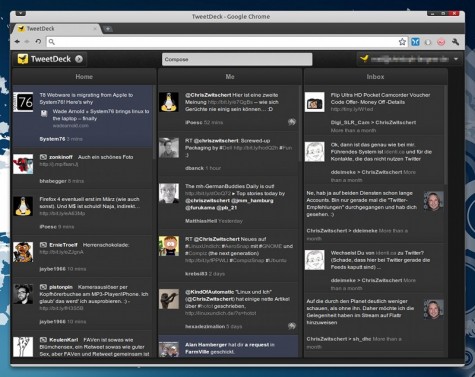Click the reply icon on iPoesc's tweet in Me

pyautogui.click(x=292, y=122)
